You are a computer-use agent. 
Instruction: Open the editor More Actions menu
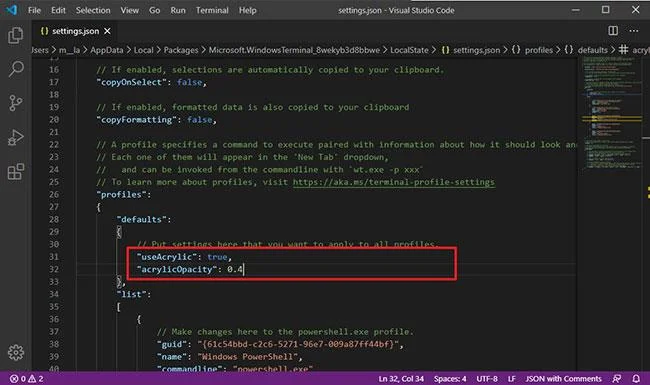tap(633, 31)
